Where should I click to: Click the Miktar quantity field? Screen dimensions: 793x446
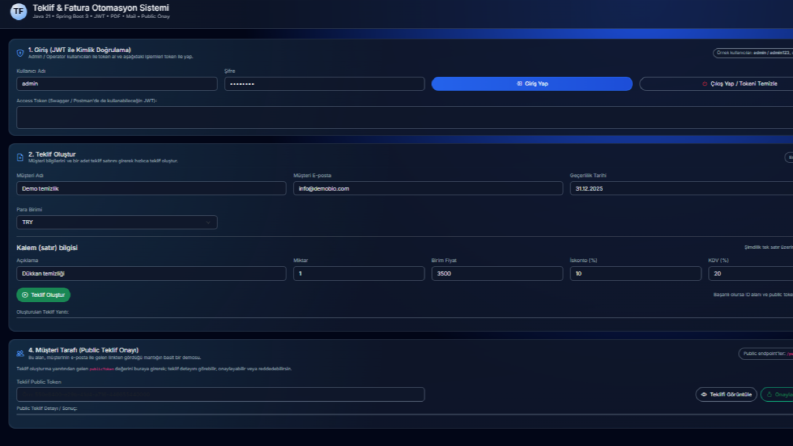[359, 274]
